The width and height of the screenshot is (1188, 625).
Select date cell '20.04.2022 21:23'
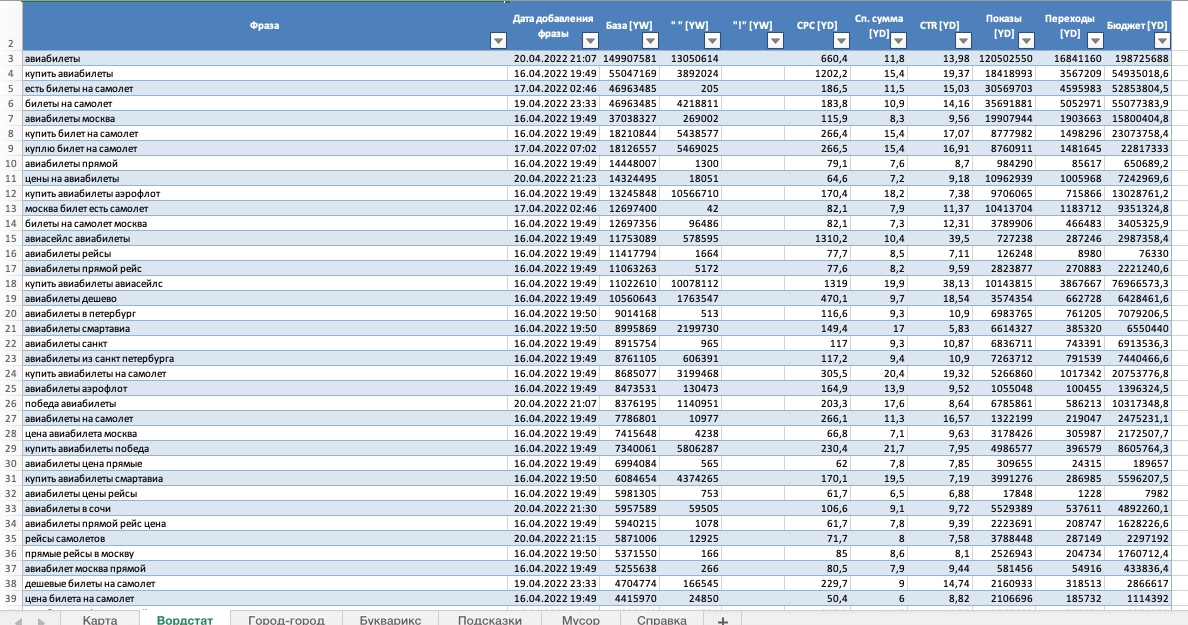[x=554, y=179]
